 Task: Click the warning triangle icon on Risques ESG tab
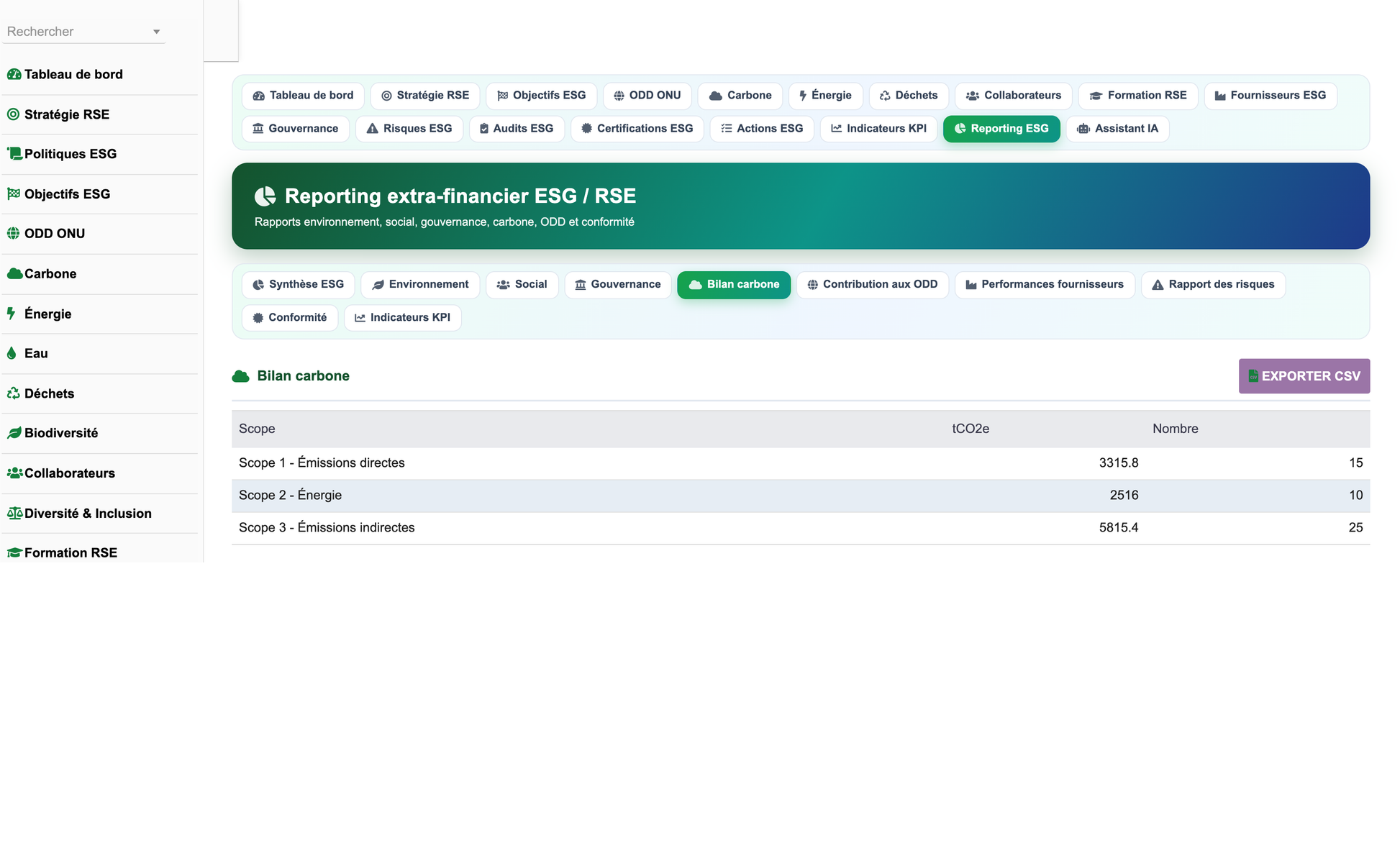click(372, 129)
